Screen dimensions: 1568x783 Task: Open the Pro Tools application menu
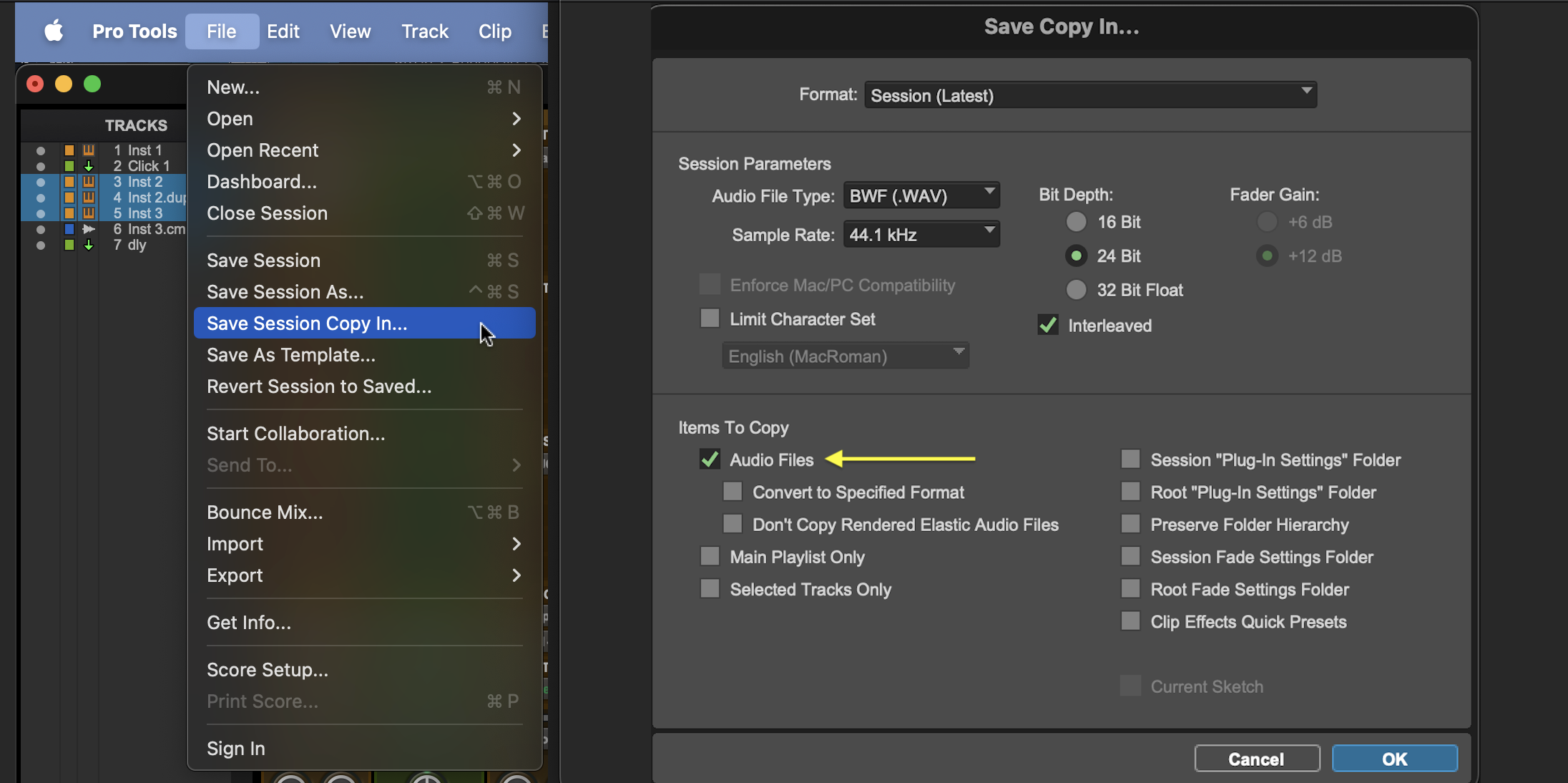pyautogui.click(x=134, y=31)
